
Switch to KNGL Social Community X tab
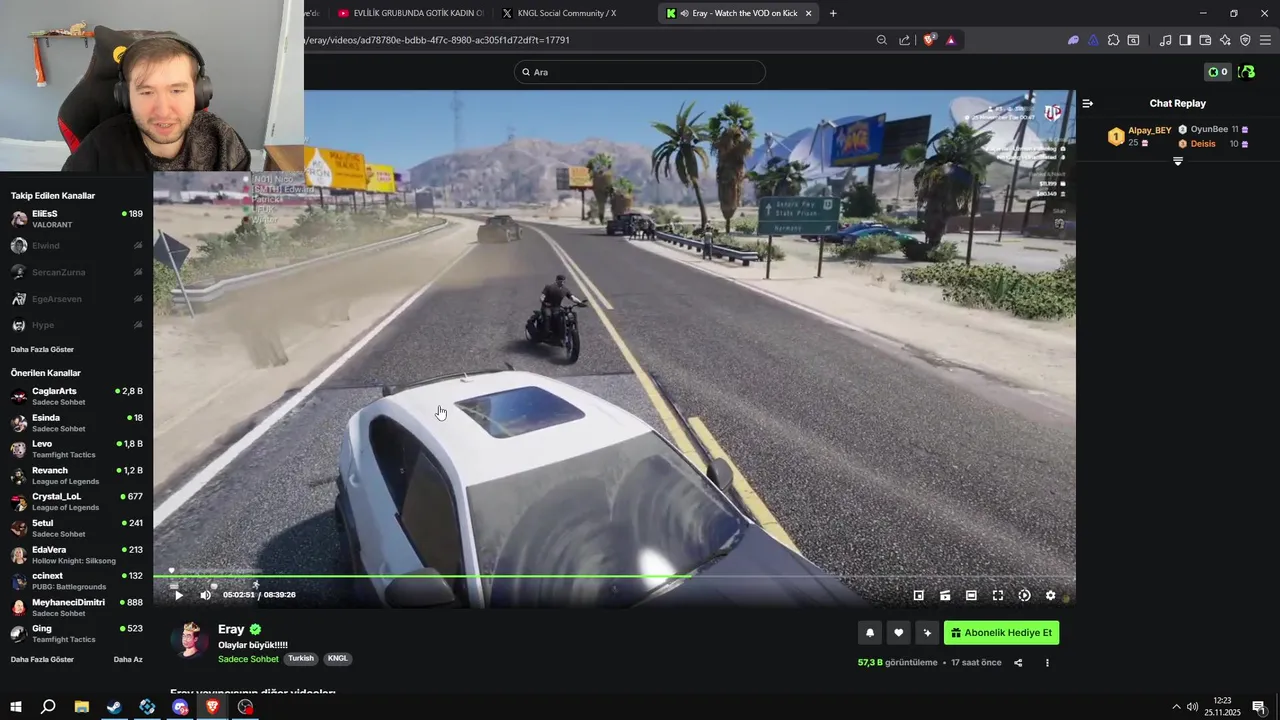click(x=574, y=13)
